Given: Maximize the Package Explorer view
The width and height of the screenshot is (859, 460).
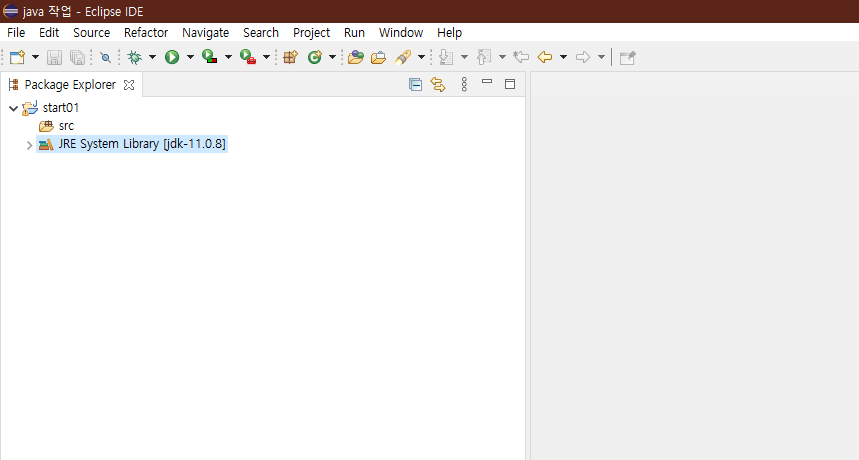Looking at the screenshot, I should pos(510,84).
